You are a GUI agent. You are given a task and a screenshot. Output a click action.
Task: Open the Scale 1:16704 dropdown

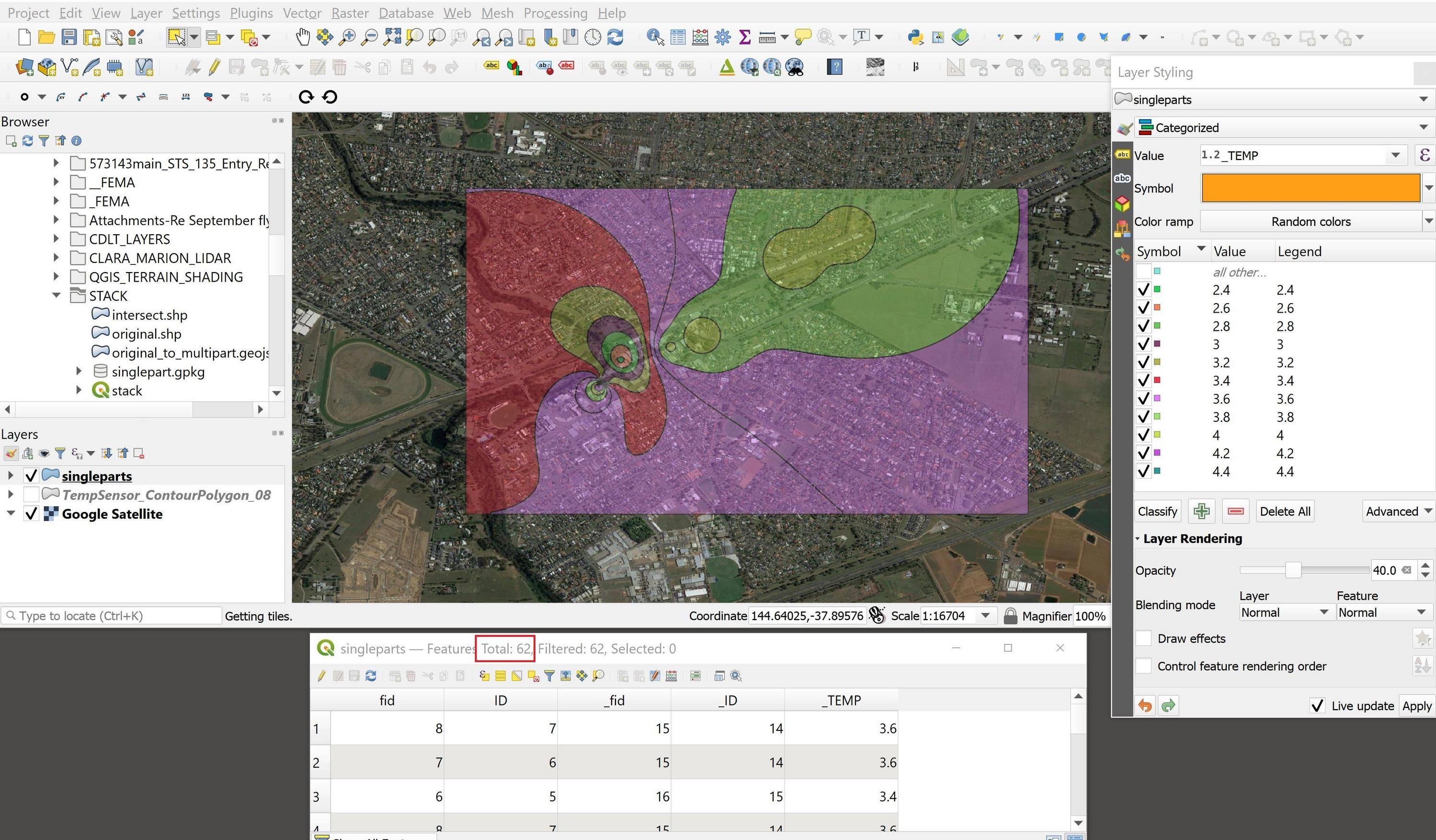(x=985, y=615)
